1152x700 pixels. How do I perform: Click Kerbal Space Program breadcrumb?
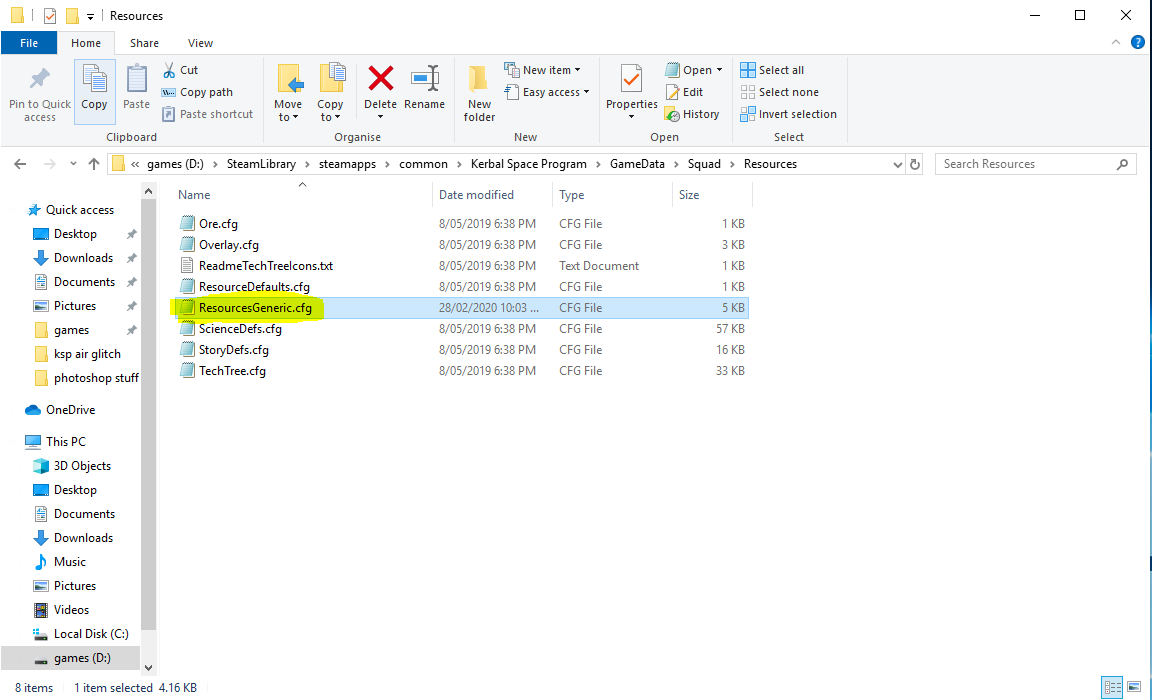pyautogui.click(x=528, y=164)
